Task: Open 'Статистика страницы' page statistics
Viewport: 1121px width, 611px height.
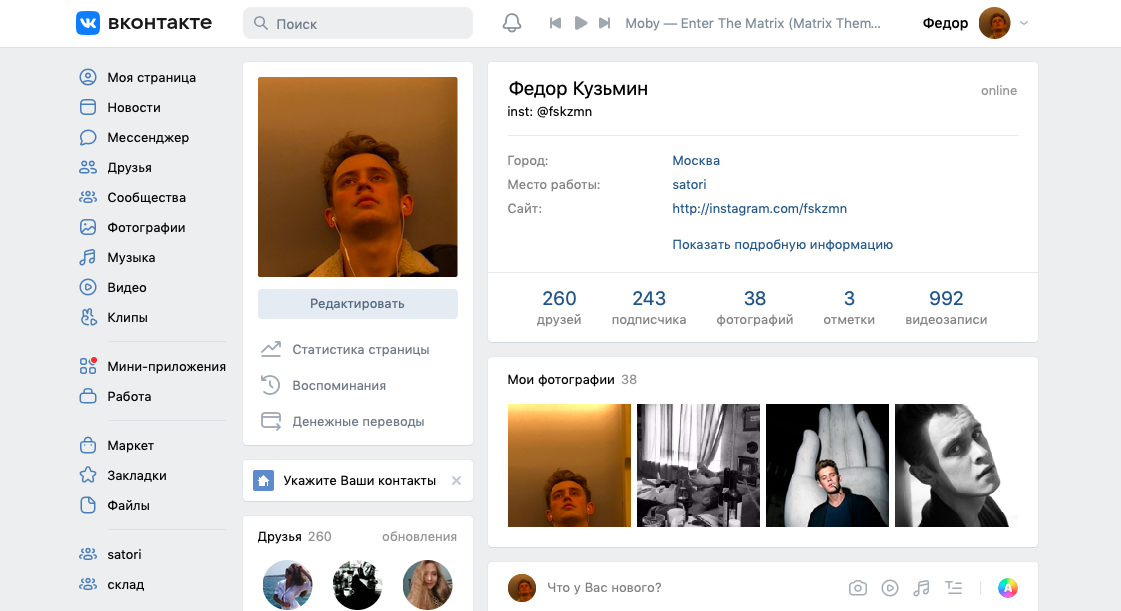Action: [360, 349]
